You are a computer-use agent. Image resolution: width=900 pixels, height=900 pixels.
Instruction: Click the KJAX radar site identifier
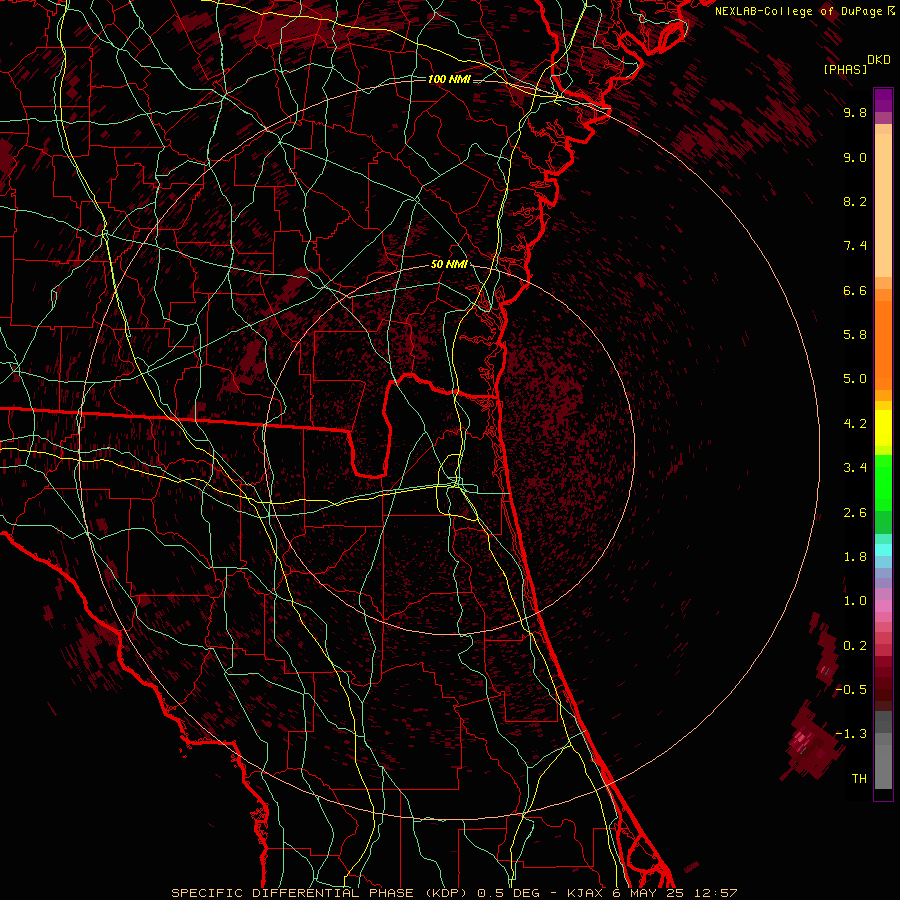point(586,893)
